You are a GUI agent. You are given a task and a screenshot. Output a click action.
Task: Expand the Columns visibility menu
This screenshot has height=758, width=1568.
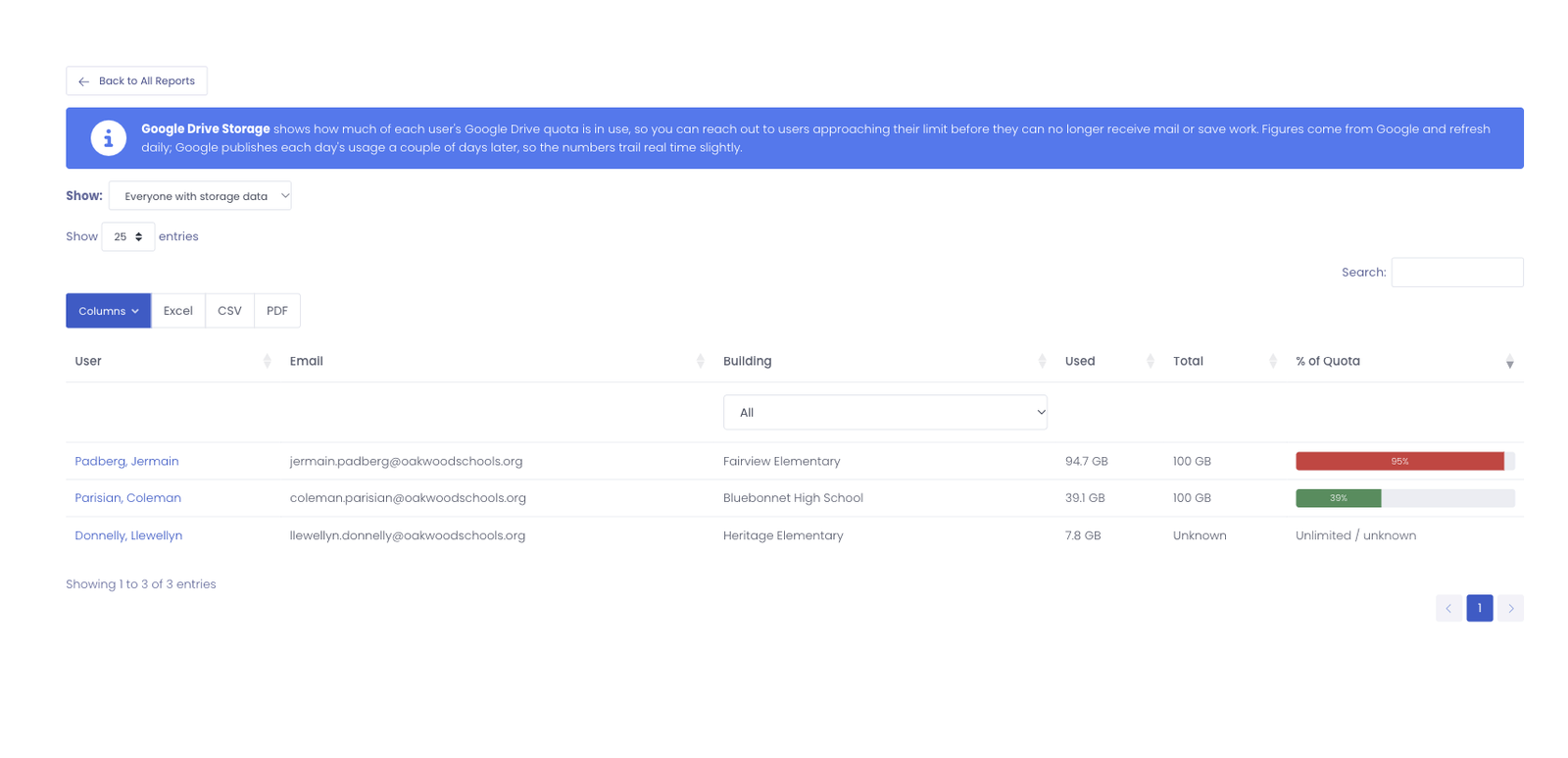109,311
